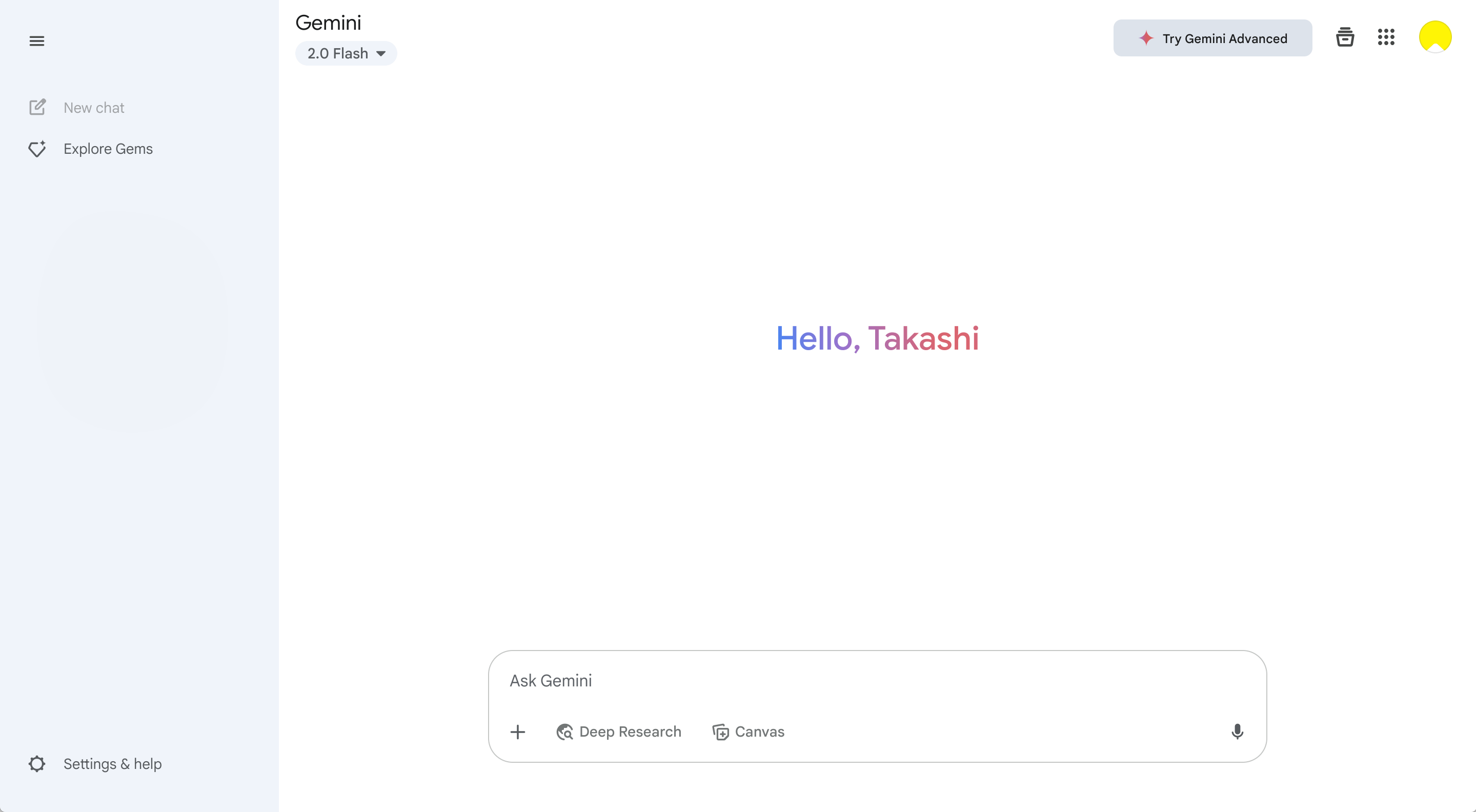Open the Google apps grid icon
1476x812 pixels.
point(1386,37)
